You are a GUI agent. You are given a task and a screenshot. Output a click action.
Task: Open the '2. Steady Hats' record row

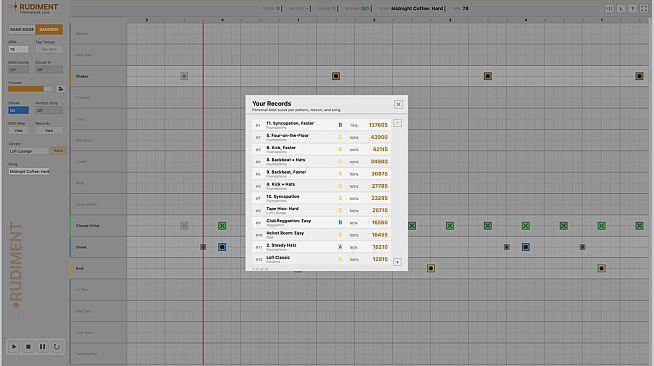(322, 247)
